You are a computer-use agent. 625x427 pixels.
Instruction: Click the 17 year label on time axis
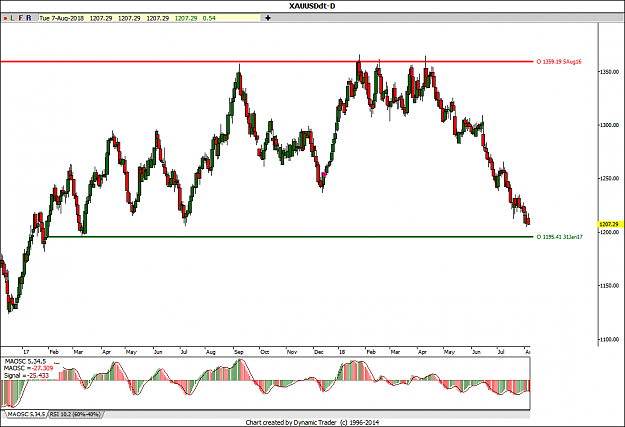click(26, 352)
